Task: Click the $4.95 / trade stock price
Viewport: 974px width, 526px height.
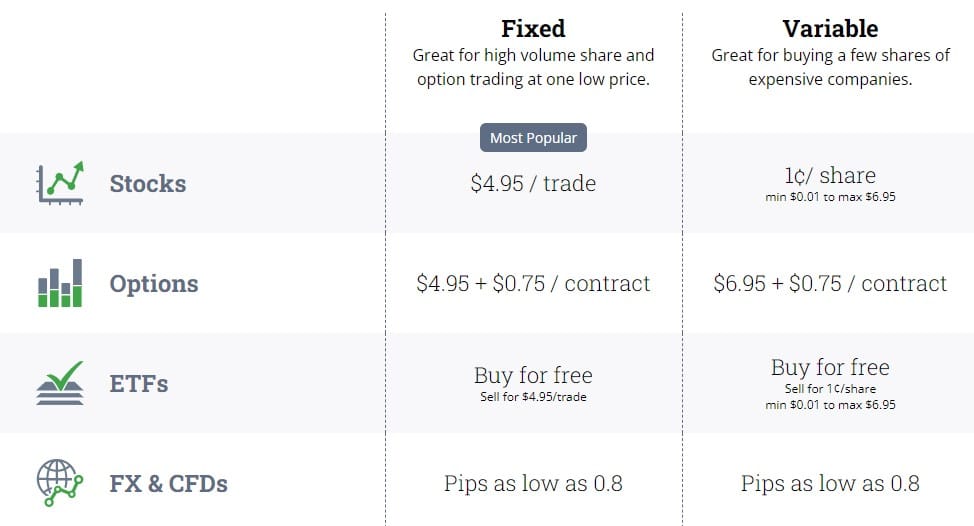Action: pyautogui.click(x=533, y=184)
